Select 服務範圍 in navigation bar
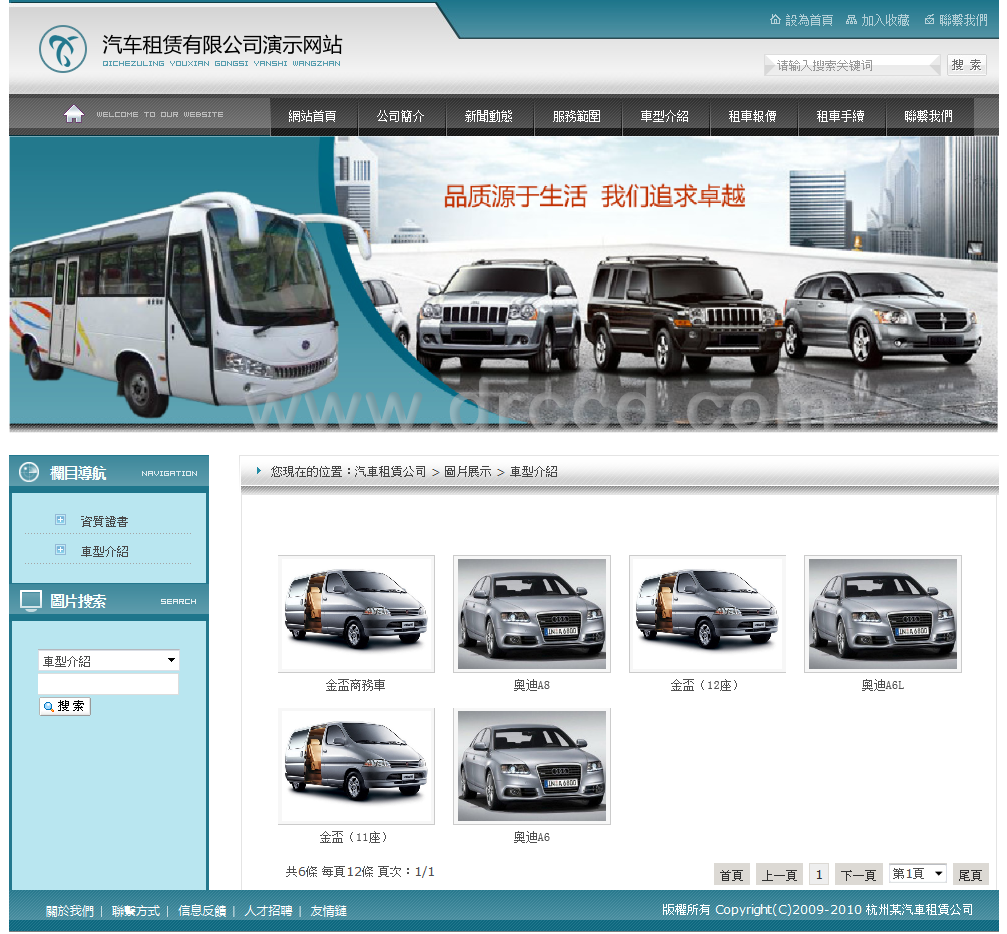This screenshot has width=1007, height=934. pos(577,116)
